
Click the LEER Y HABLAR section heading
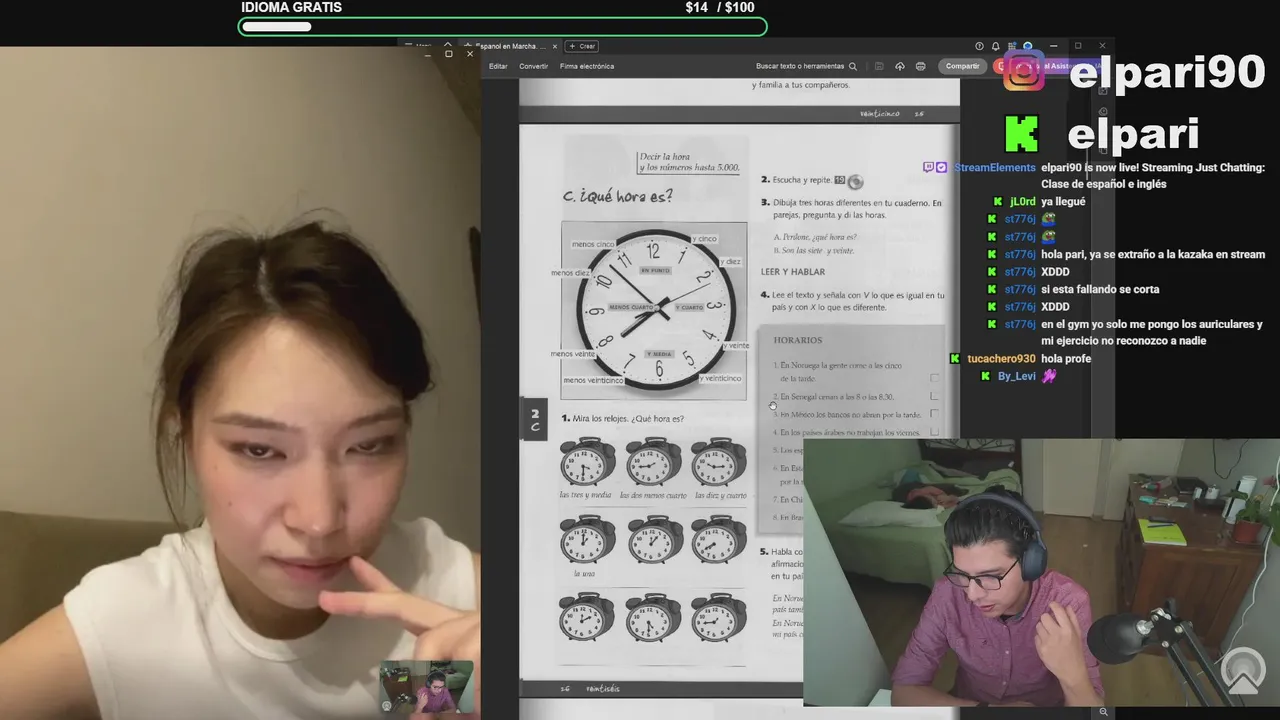[x=793, y=272]
